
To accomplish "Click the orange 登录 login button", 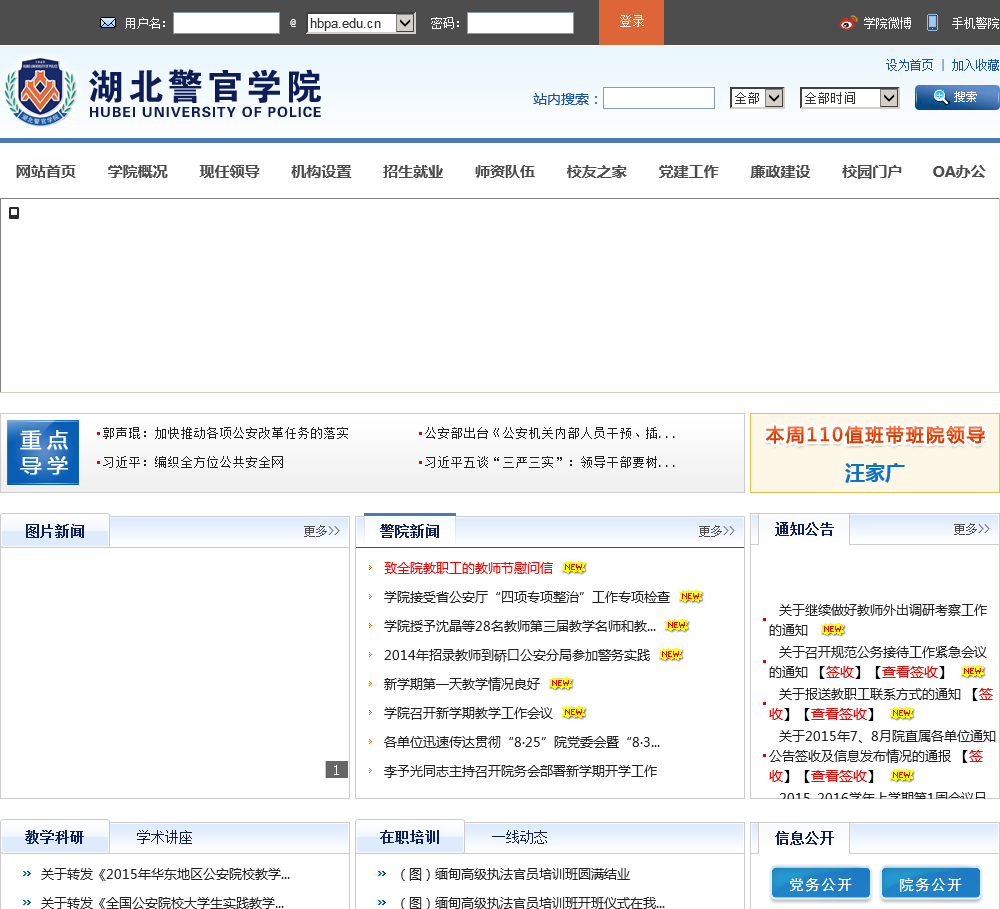I will click(x=631, y=22).
